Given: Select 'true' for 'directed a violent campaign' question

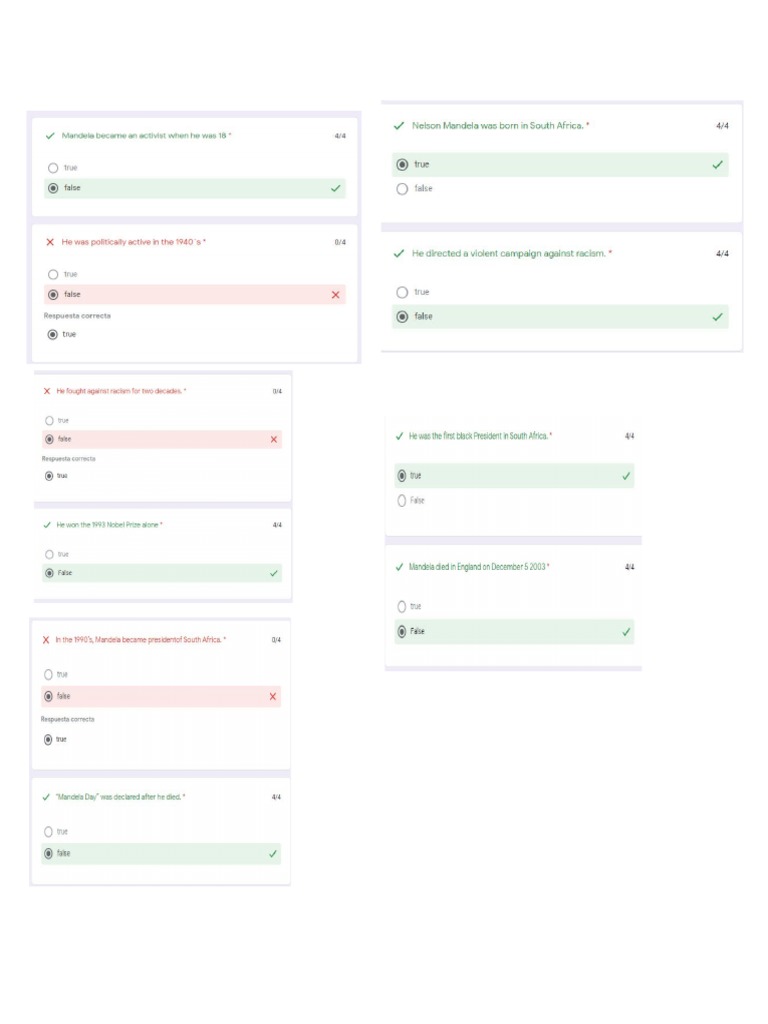Looking at the screenshot, I should click(x=402, y=292).
